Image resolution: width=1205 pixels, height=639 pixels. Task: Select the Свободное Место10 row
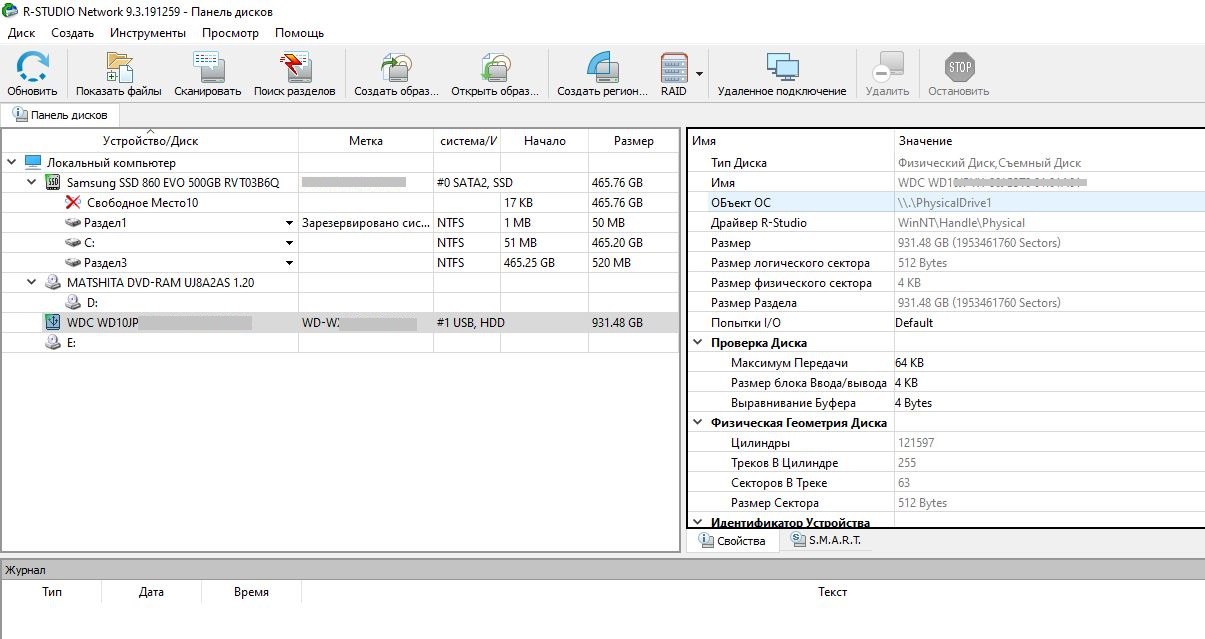[x=340, y=202]
